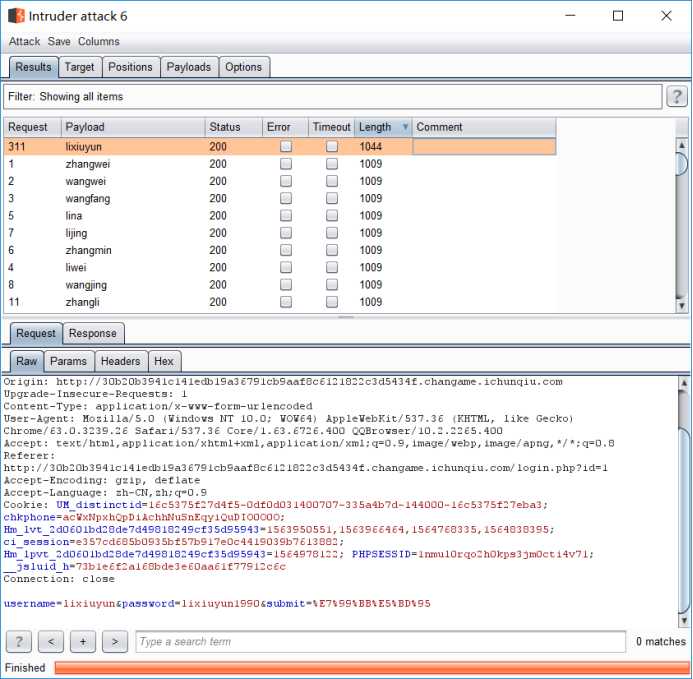Viewport: 693px width, 679px height.
Task: Open the Headers view tab
Action: point(121,361)
